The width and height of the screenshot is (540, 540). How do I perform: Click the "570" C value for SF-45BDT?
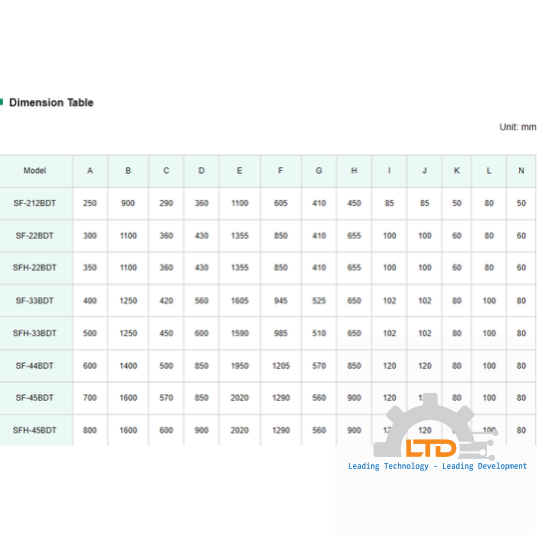(166, 398)
